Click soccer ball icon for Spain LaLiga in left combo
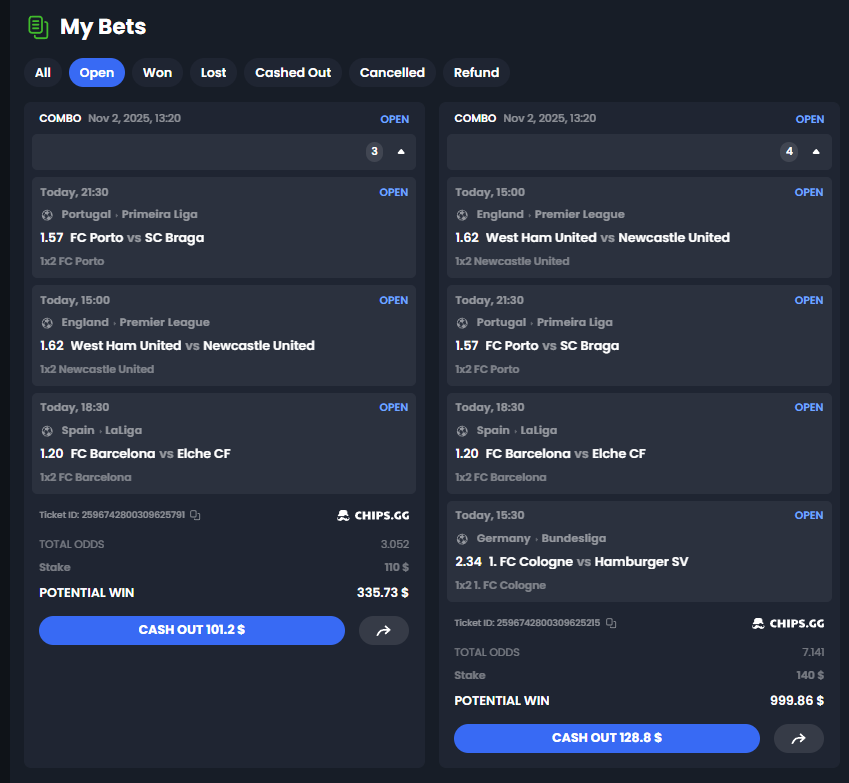This screenshot has height=783, width=849. pos(47,431)
